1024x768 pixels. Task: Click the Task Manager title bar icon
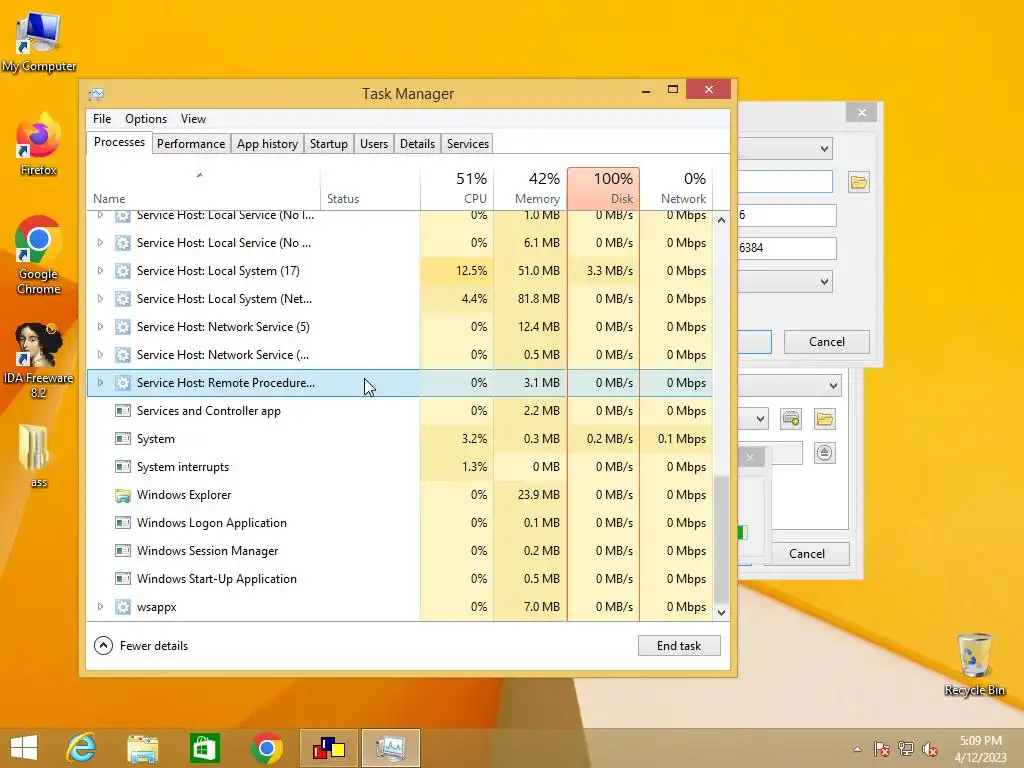(96, 94)
